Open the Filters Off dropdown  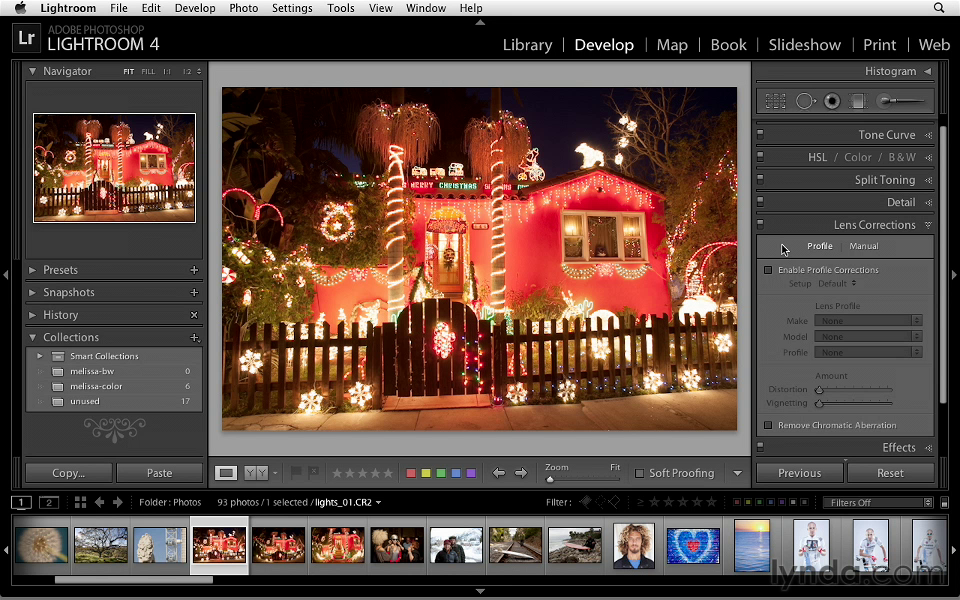[878, 503]
